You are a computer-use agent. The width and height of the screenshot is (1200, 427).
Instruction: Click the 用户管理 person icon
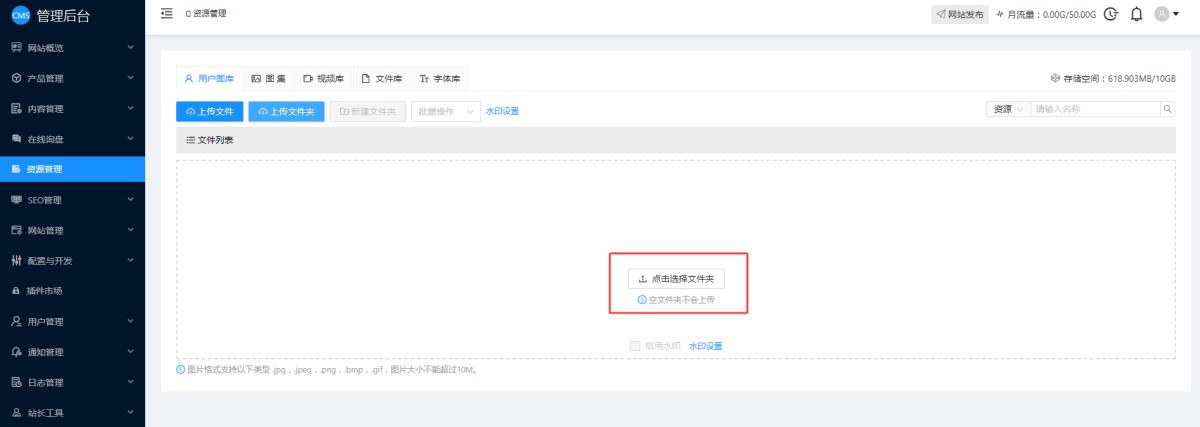[x=16, y=322]
